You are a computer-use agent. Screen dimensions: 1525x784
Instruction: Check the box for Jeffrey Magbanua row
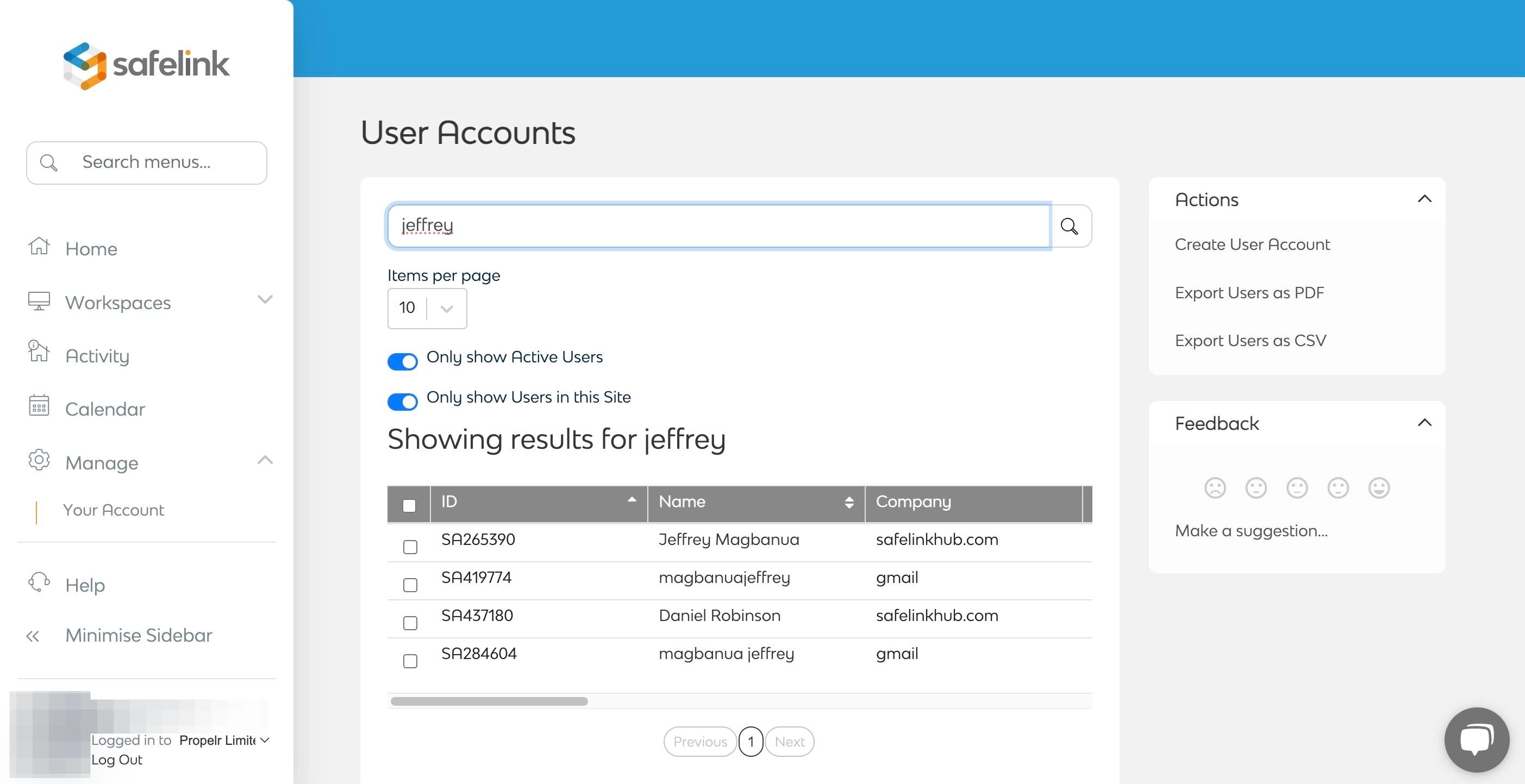(410, 547)
